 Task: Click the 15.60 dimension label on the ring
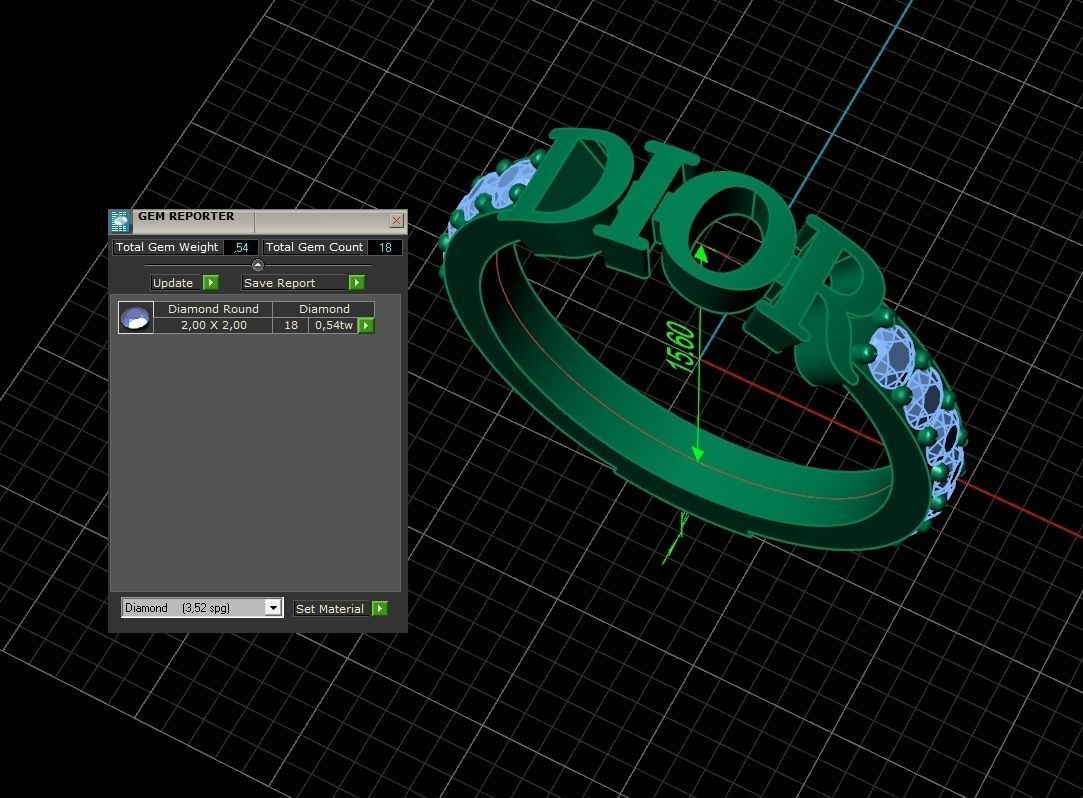coord(680,348)
